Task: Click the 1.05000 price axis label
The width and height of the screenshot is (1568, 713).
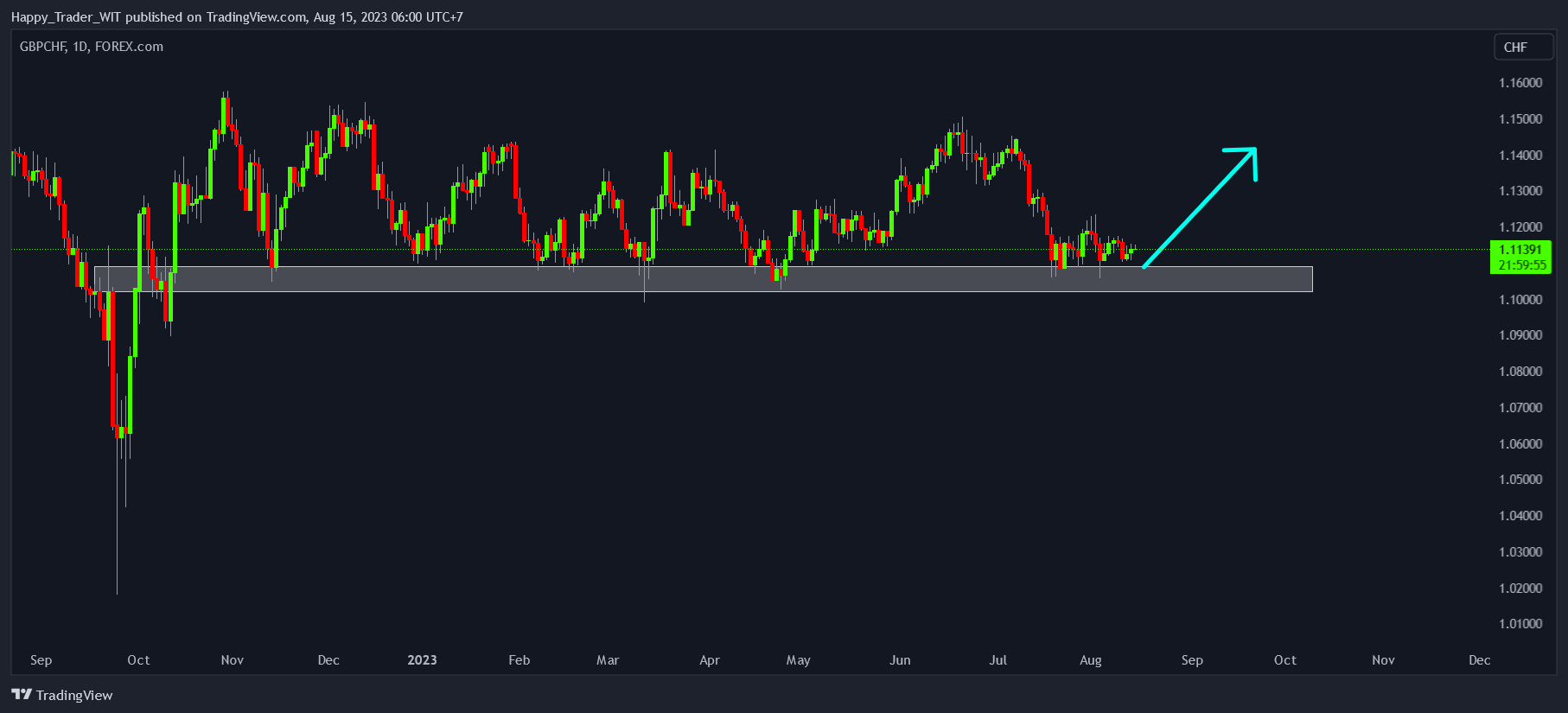Action: (x=1520, y=480)
